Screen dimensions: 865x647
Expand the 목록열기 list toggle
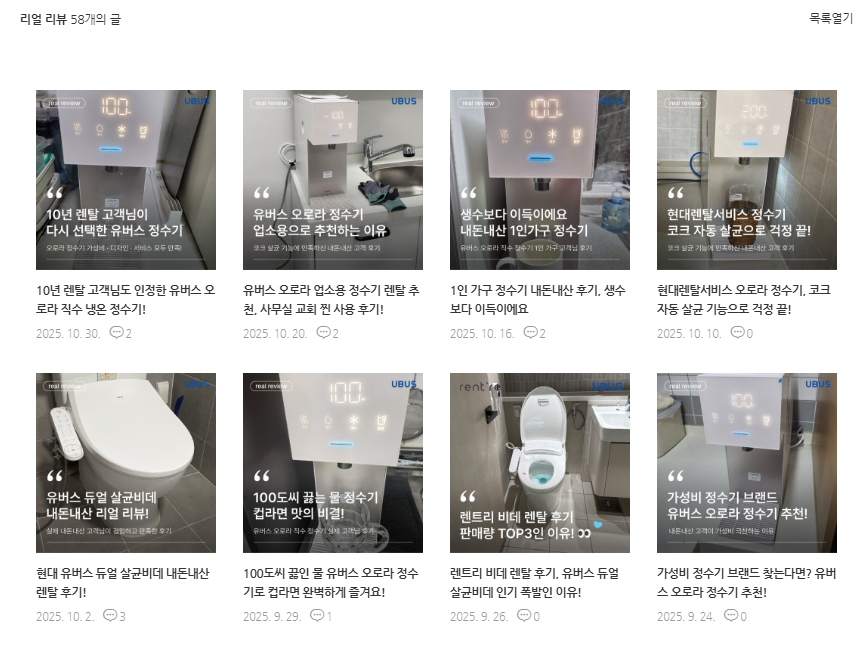point(831,18)
